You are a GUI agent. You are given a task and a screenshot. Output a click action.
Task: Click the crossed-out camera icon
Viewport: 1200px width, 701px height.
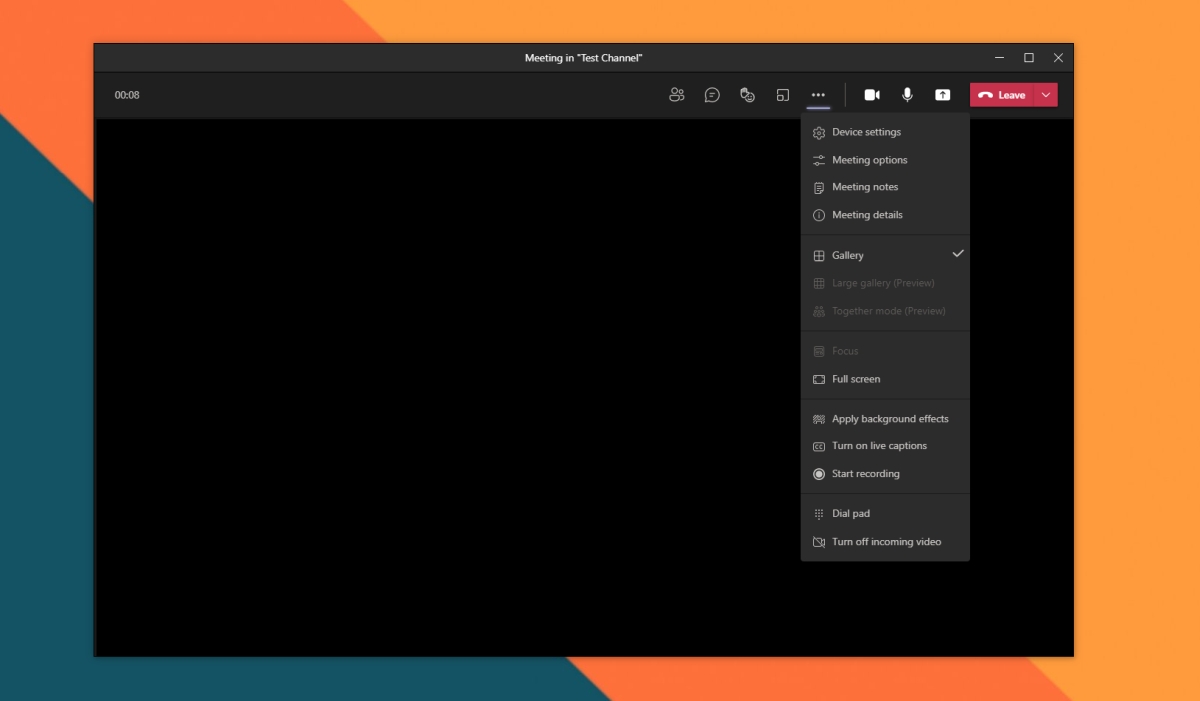[x=819, y=542]
